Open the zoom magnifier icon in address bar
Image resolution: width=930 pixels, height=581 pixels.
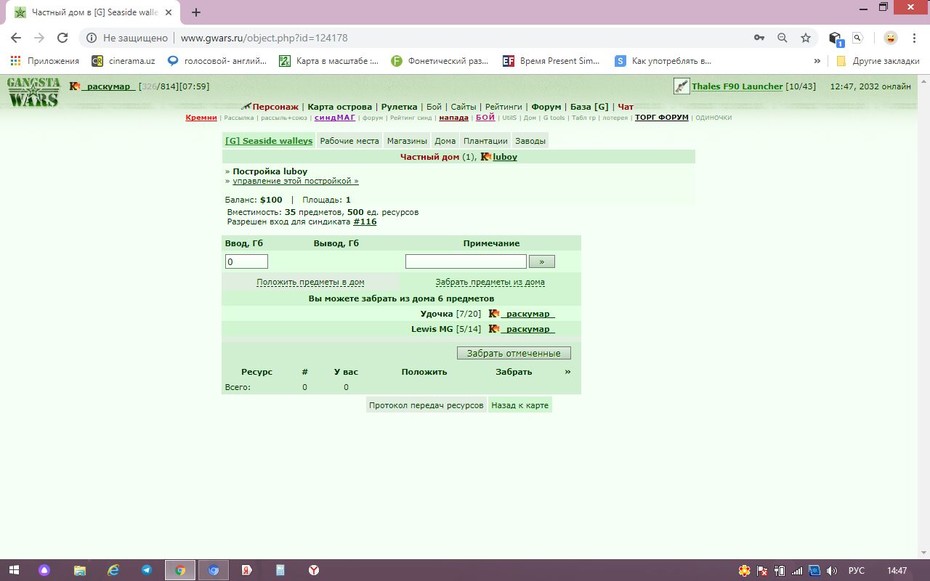pos(782,38)
